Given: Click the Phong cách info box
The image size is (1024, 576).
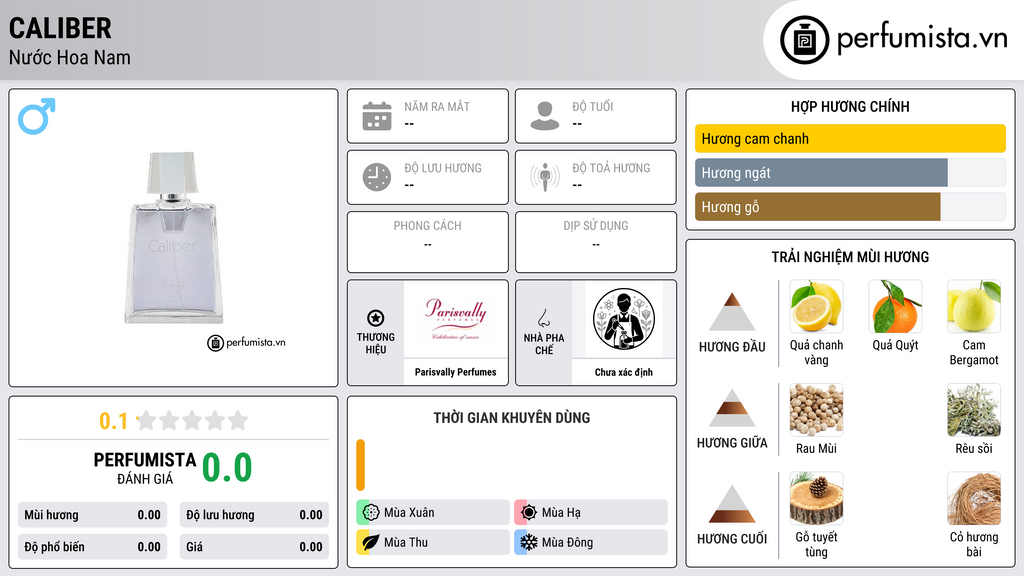Looking at the screenshot, I should tap(428, 242).
